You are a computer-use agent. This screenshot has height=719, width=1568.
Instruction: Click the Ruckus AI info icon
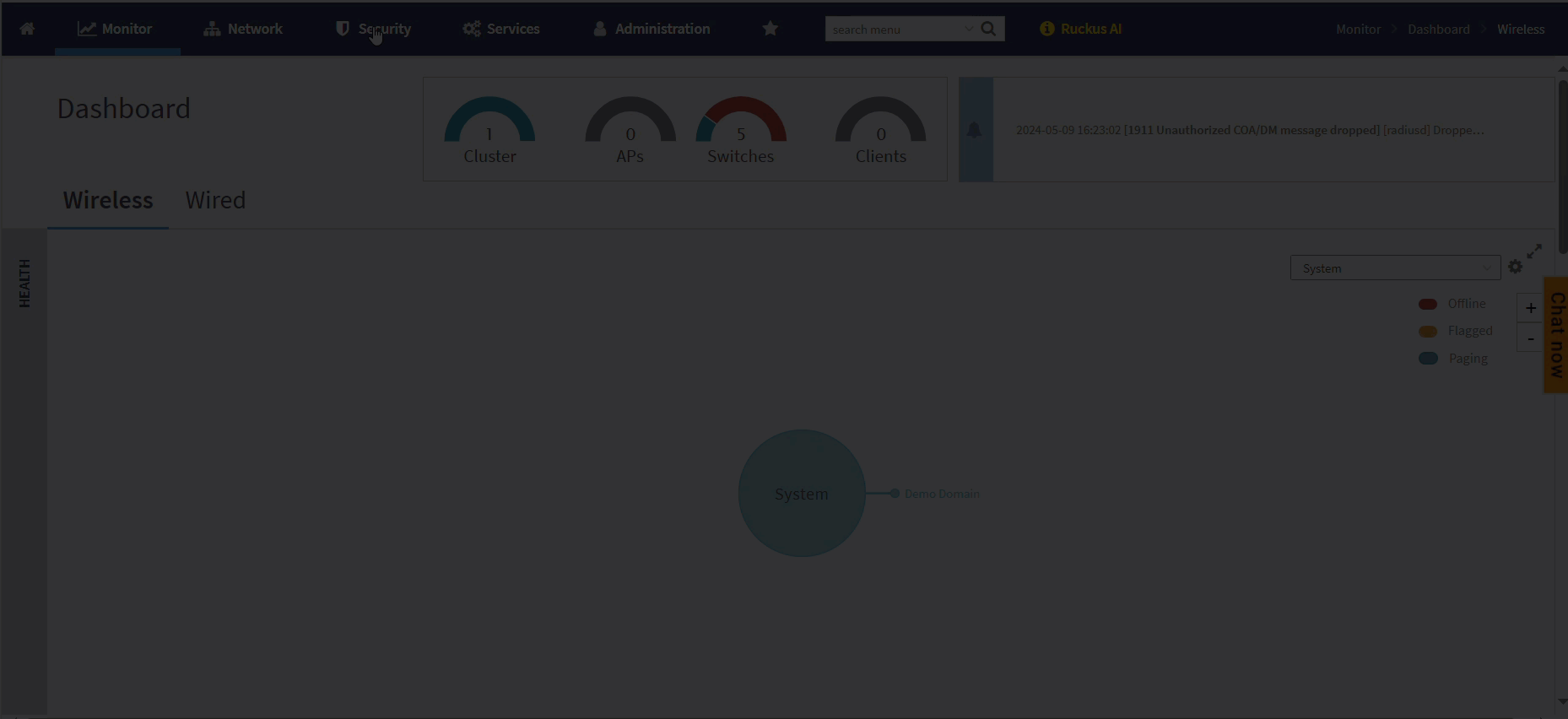(1046, 29)
